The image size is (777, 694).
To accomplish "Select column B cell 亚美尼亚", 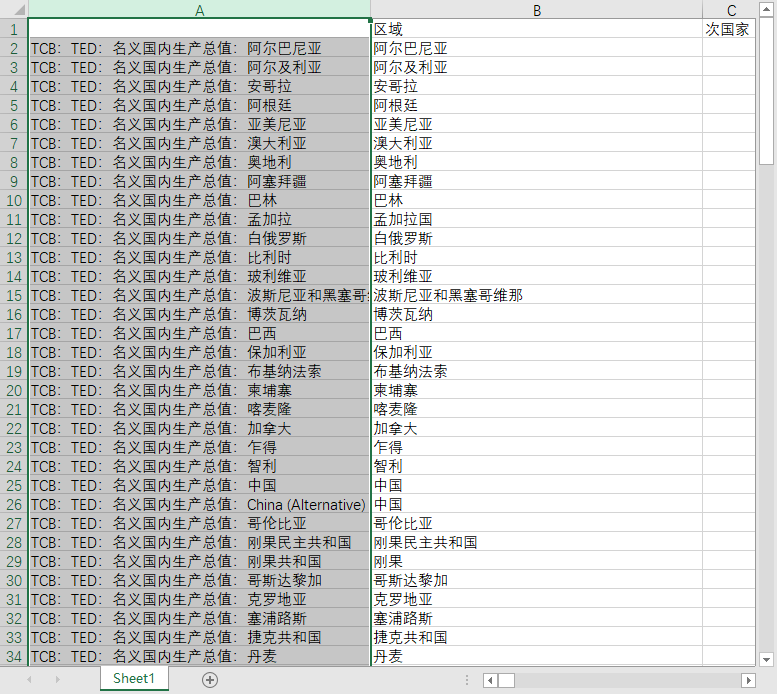I will [537, 124].
